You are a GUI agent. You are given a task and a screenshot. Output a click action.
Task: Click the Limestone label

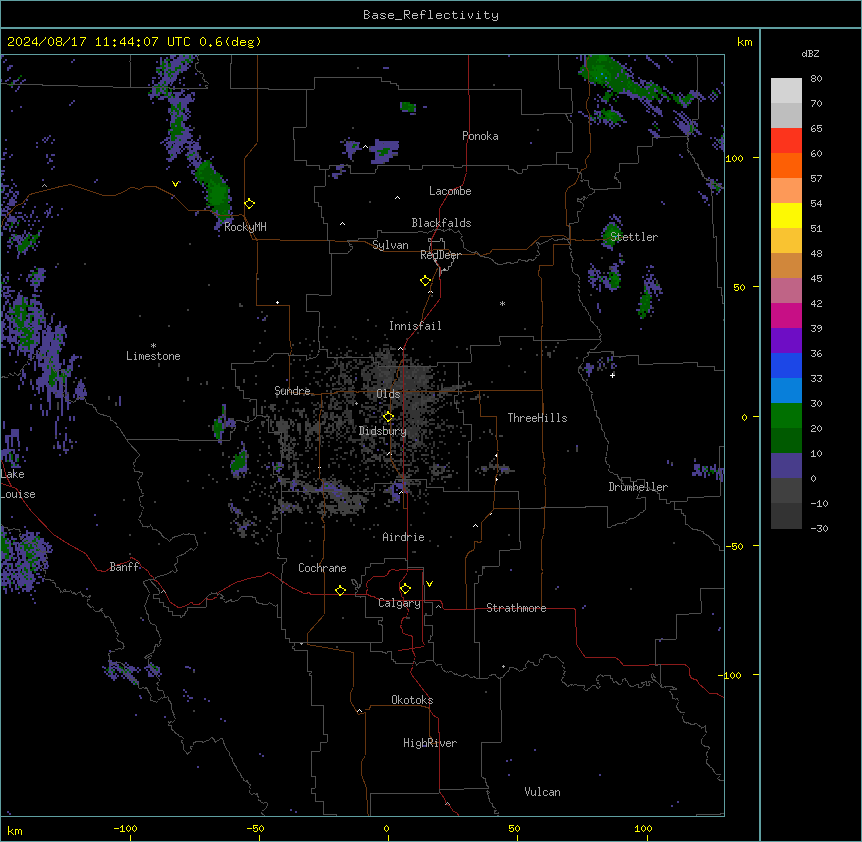[153, 356]
